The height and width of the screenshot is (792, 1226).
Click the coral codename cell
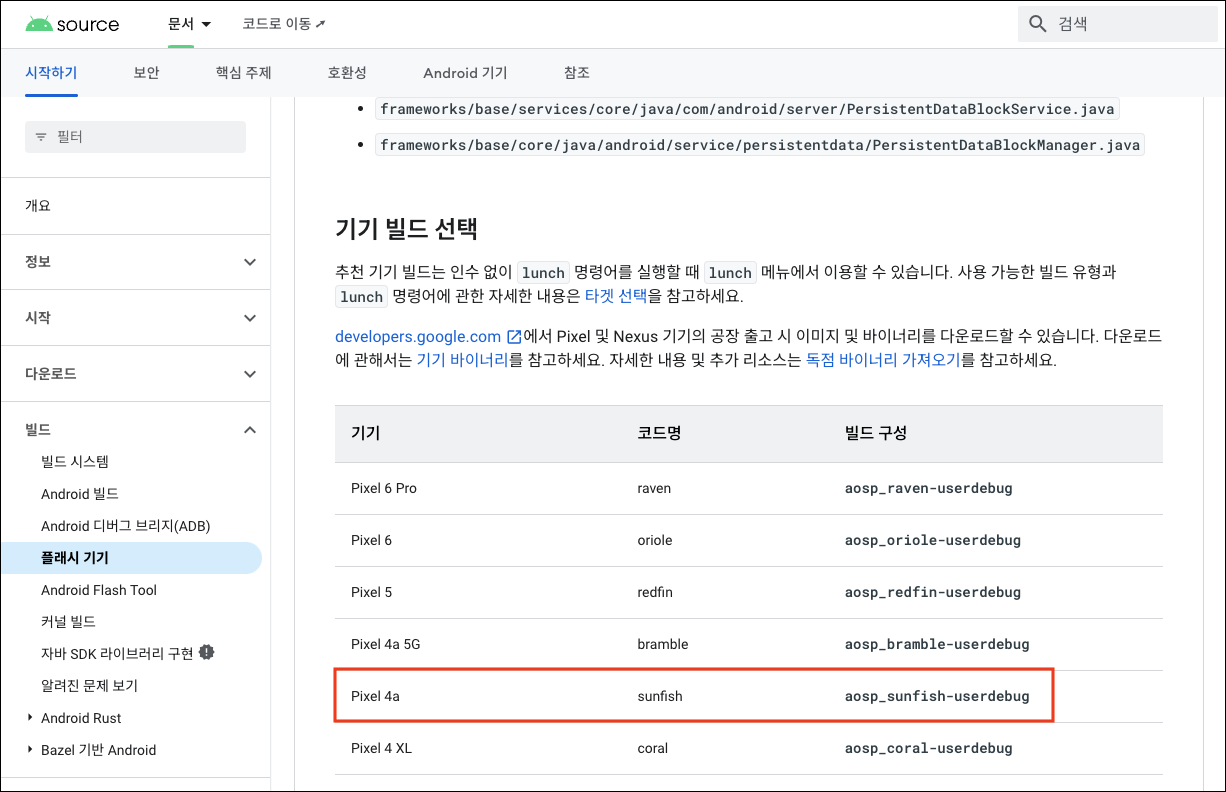[653, 749]
